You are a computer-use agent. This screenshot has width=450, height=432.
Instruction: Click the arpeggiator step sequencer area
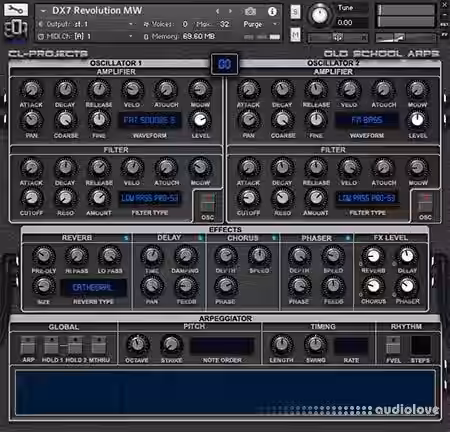tap(226, 393)
